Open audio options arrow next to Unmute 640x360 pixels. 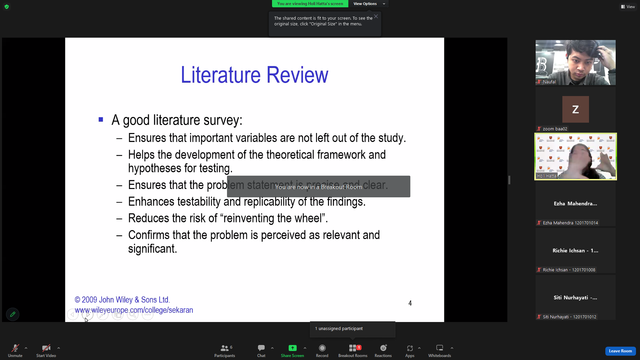pos(26,348)
